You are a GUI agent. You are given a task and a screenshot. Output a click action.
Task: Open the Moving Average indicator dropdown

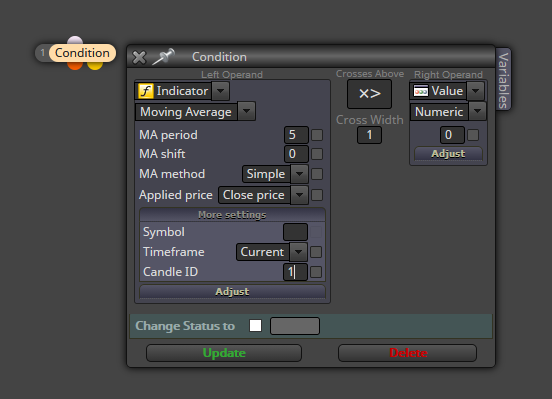click(246, 112)
